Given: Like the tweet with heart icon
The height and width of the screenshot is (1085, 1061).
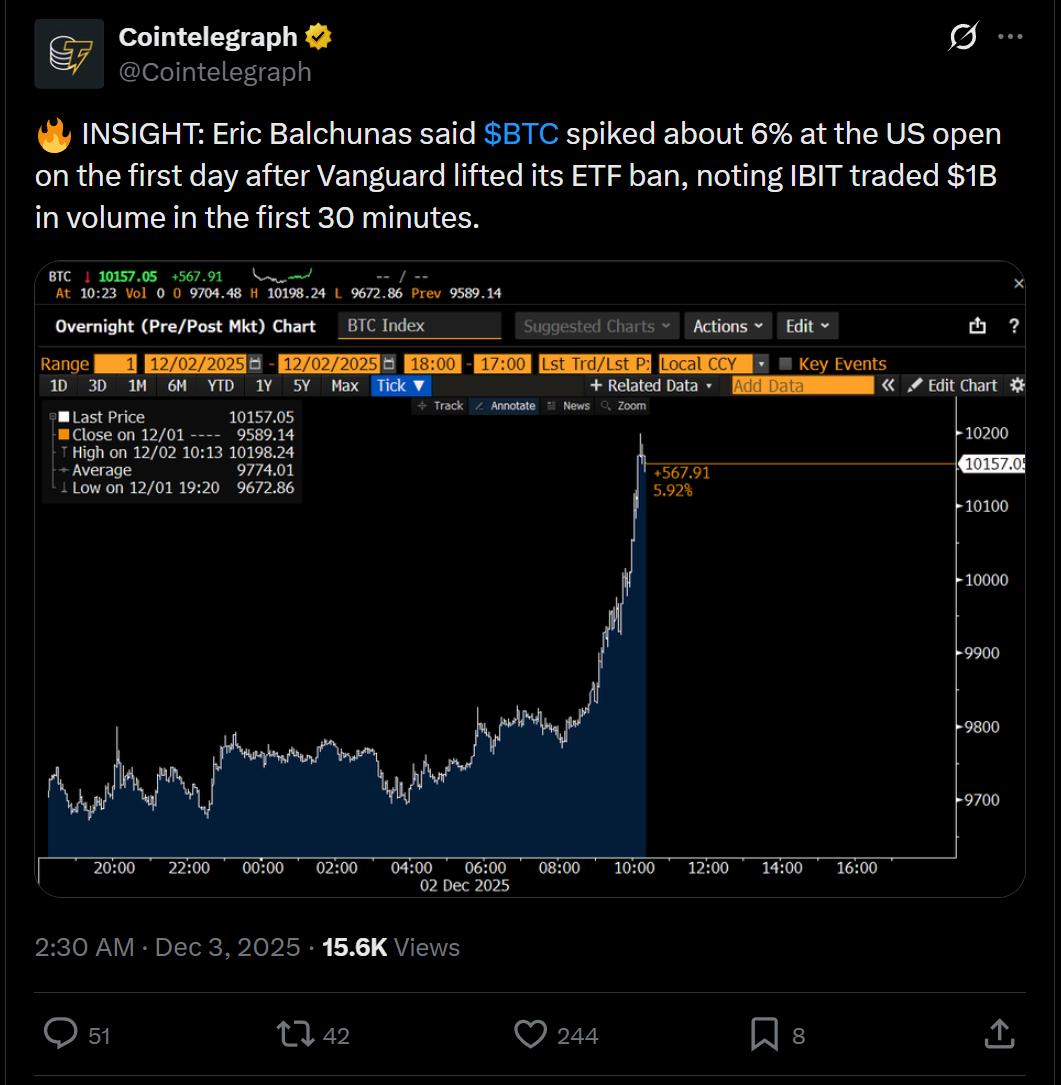Looking at the screenshot, I should pyautogui.click(x=531, y=1034).
